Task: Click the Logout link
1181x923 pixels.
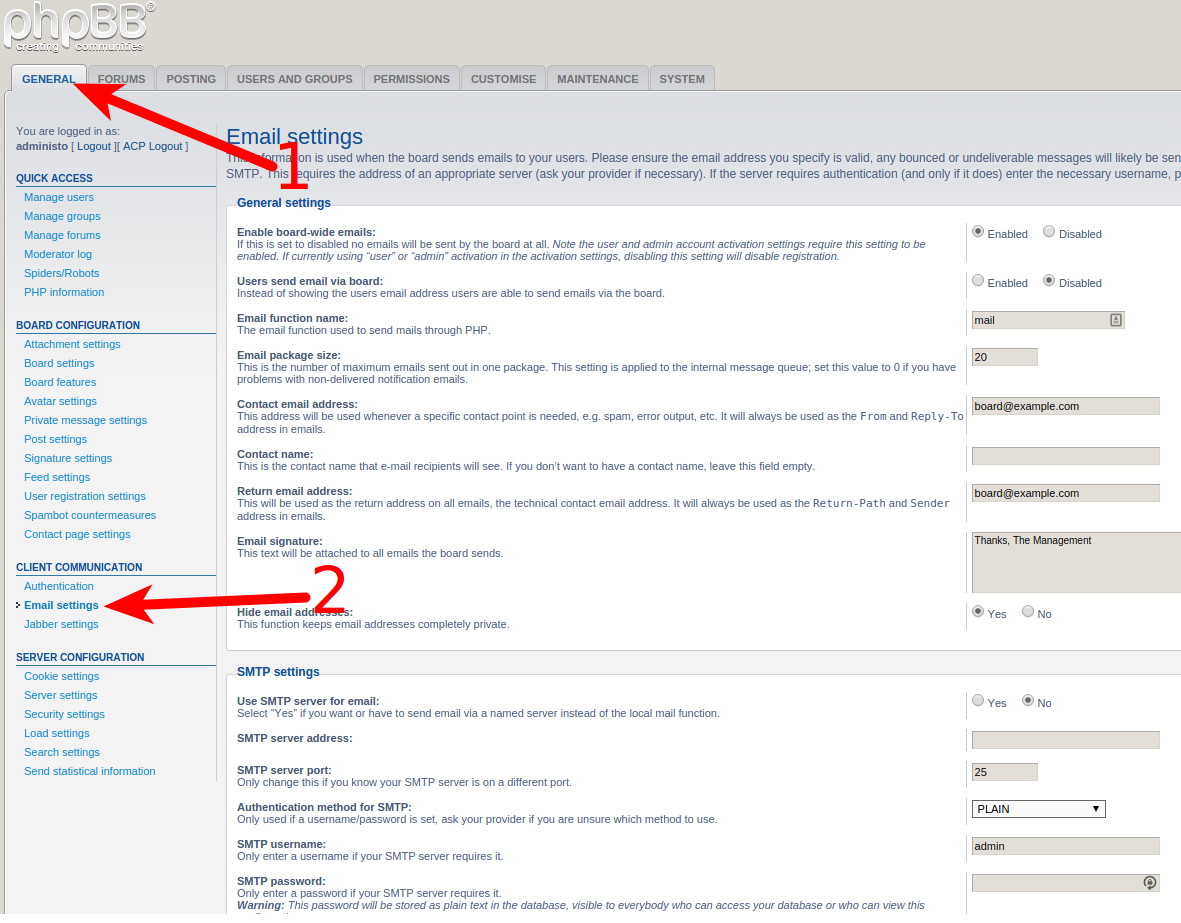Action: tap(94, 146)
